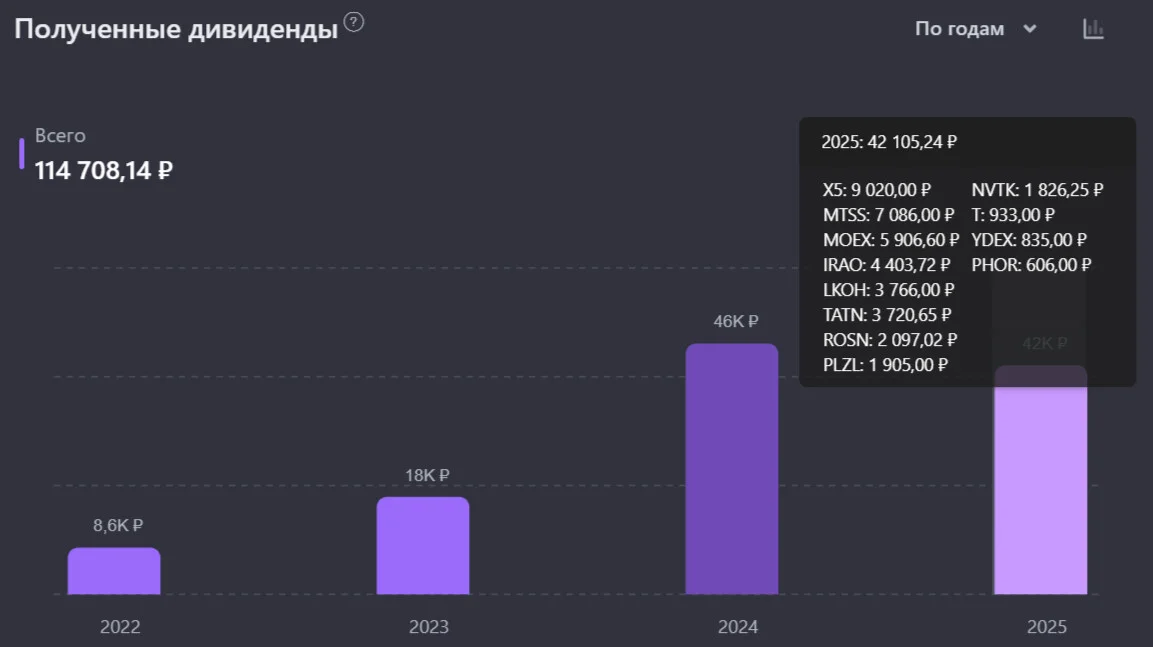
Task: Switch view with the bar chart icon
Action: [1093, 29]
